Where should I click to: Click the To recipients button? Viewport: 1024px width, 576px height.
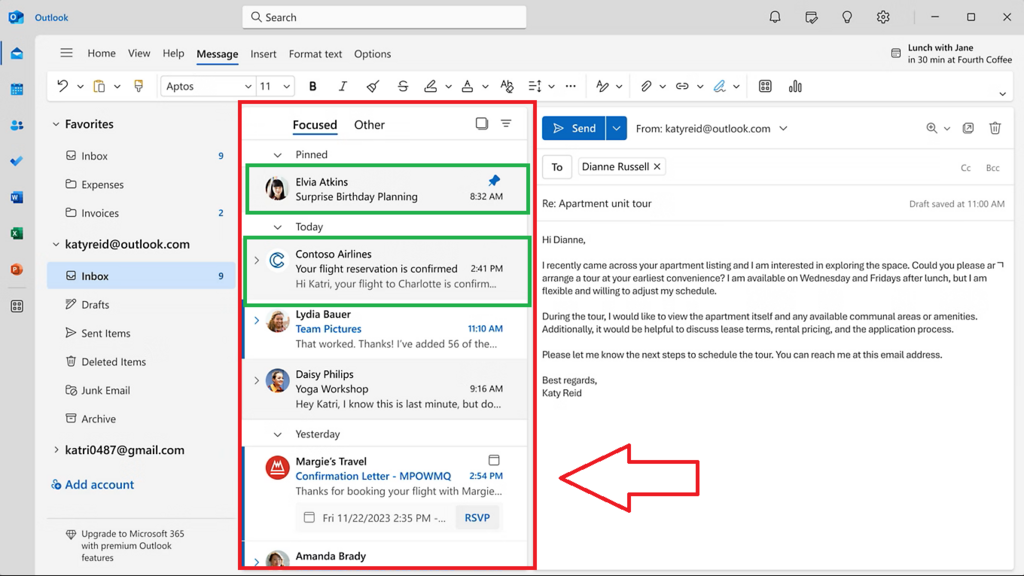[x=557, y=167]
